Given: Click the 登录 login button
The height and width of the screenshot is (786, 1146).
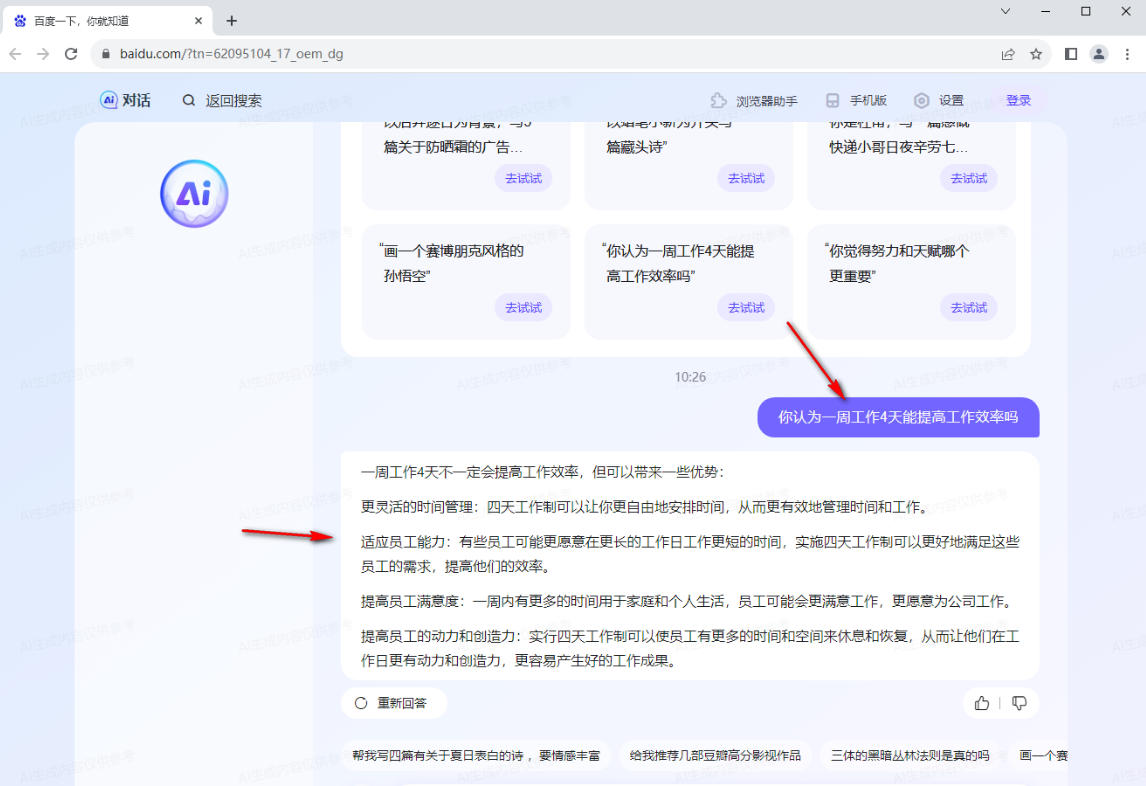Looking at the screenshot, I should click(1018, 100).
